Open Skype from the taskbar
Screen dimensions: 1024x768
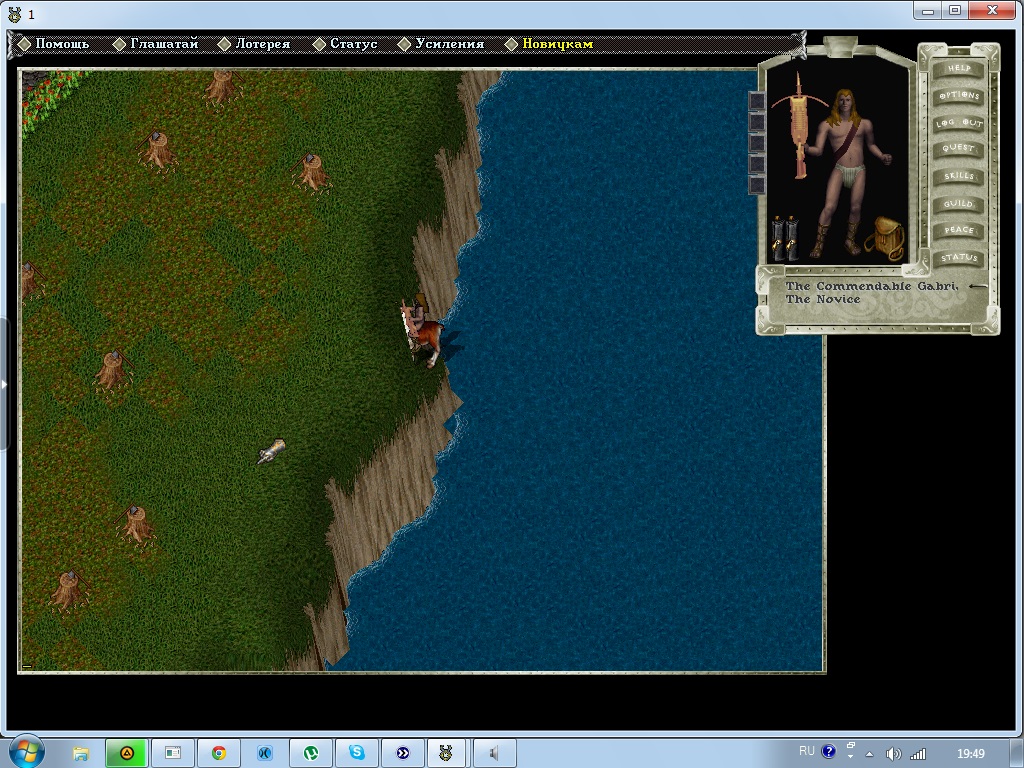click(357, 753)
